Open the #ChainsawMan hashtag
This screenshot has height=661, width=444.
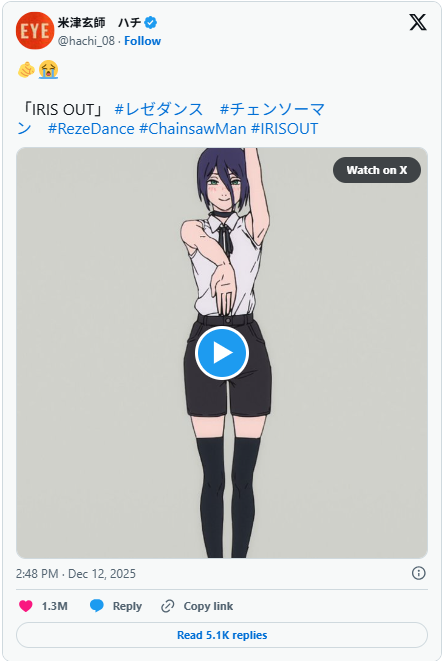point(193,129)
